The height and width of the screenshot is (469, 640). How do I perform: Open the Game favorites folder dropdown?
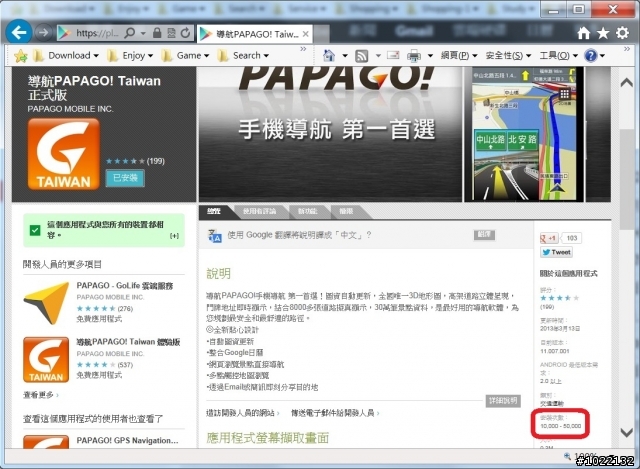pyautogui.click(x=184, y=56)
